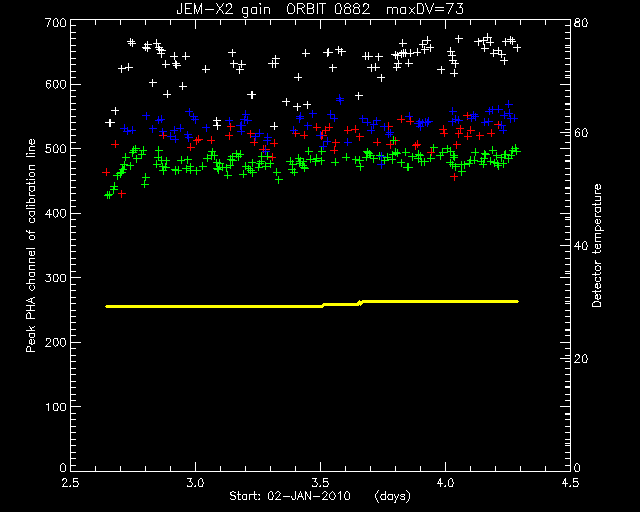Click the ORBIT 0882 title text
The width and height of the screenshot is (640, 512).
point(328,9)
